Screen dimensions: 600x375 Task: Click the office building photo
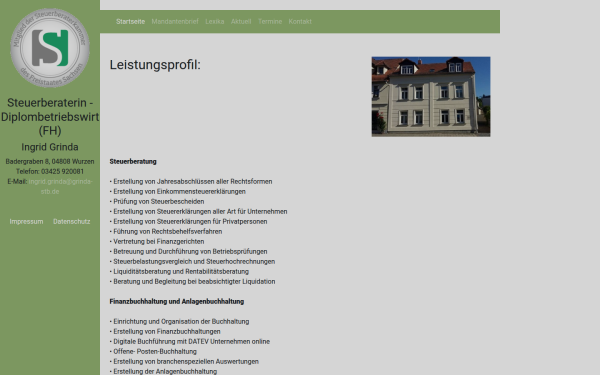[431, 96]
